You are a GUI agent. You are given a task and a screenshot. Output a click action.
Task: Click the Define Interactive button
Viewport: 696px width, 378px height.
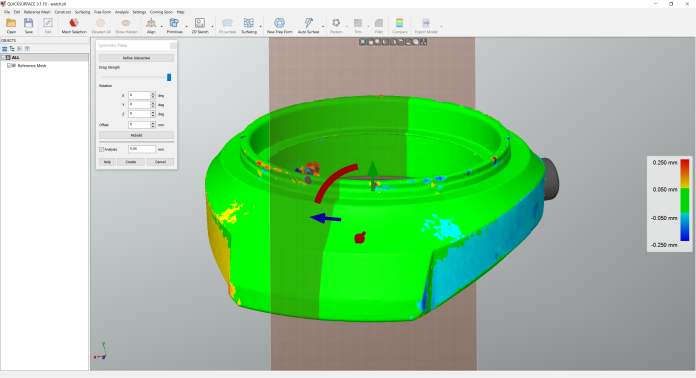click(x=136, y=58)
